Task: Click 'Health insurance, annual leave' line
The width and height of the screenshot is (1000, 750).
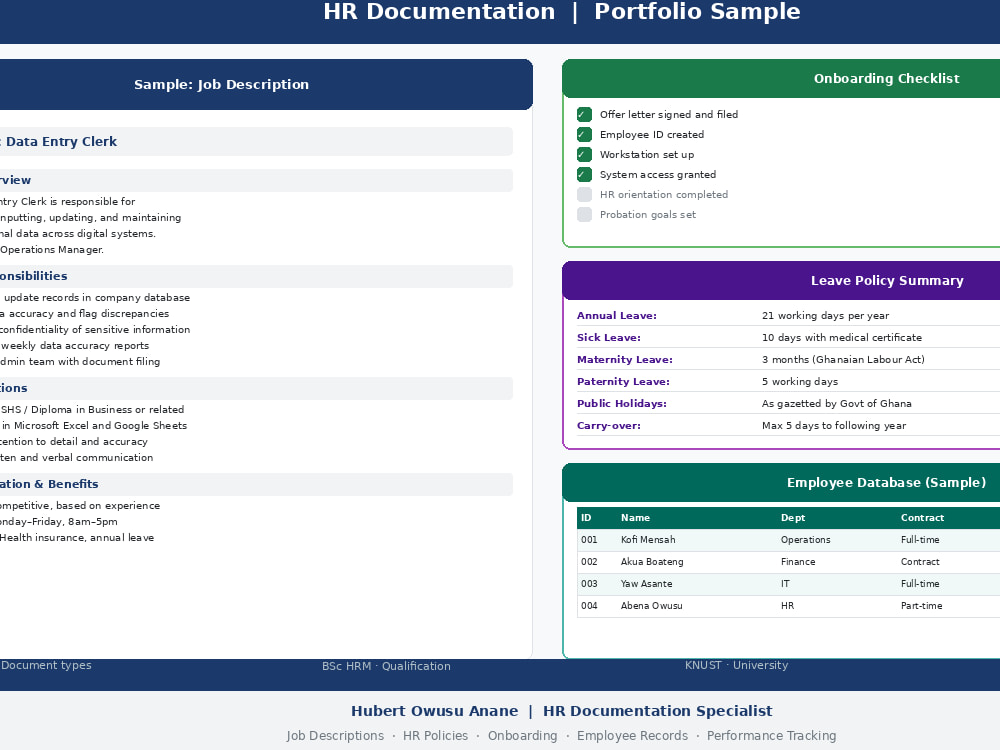Action: (x=77, y=538)
